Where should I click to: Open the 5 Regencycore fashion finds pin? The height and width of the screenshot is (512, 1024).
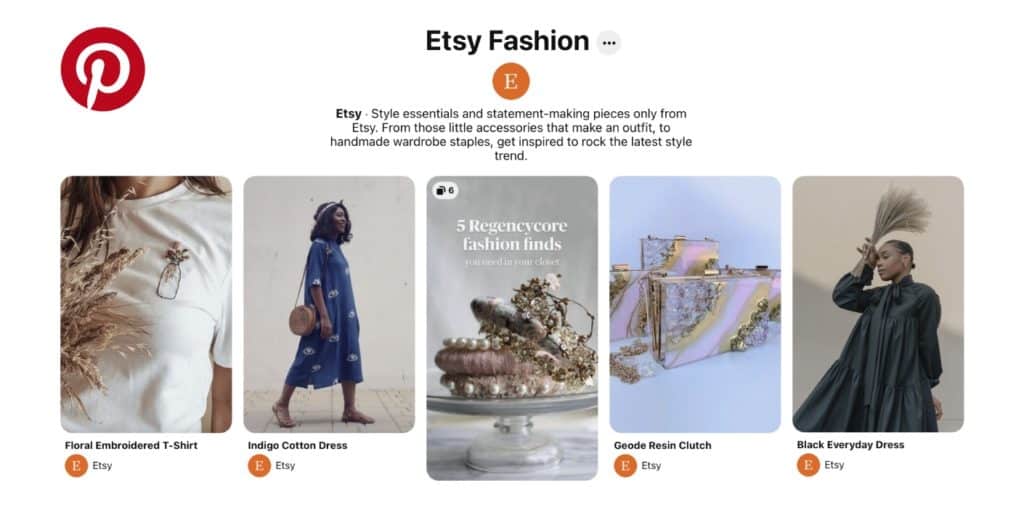coord(512,328)
